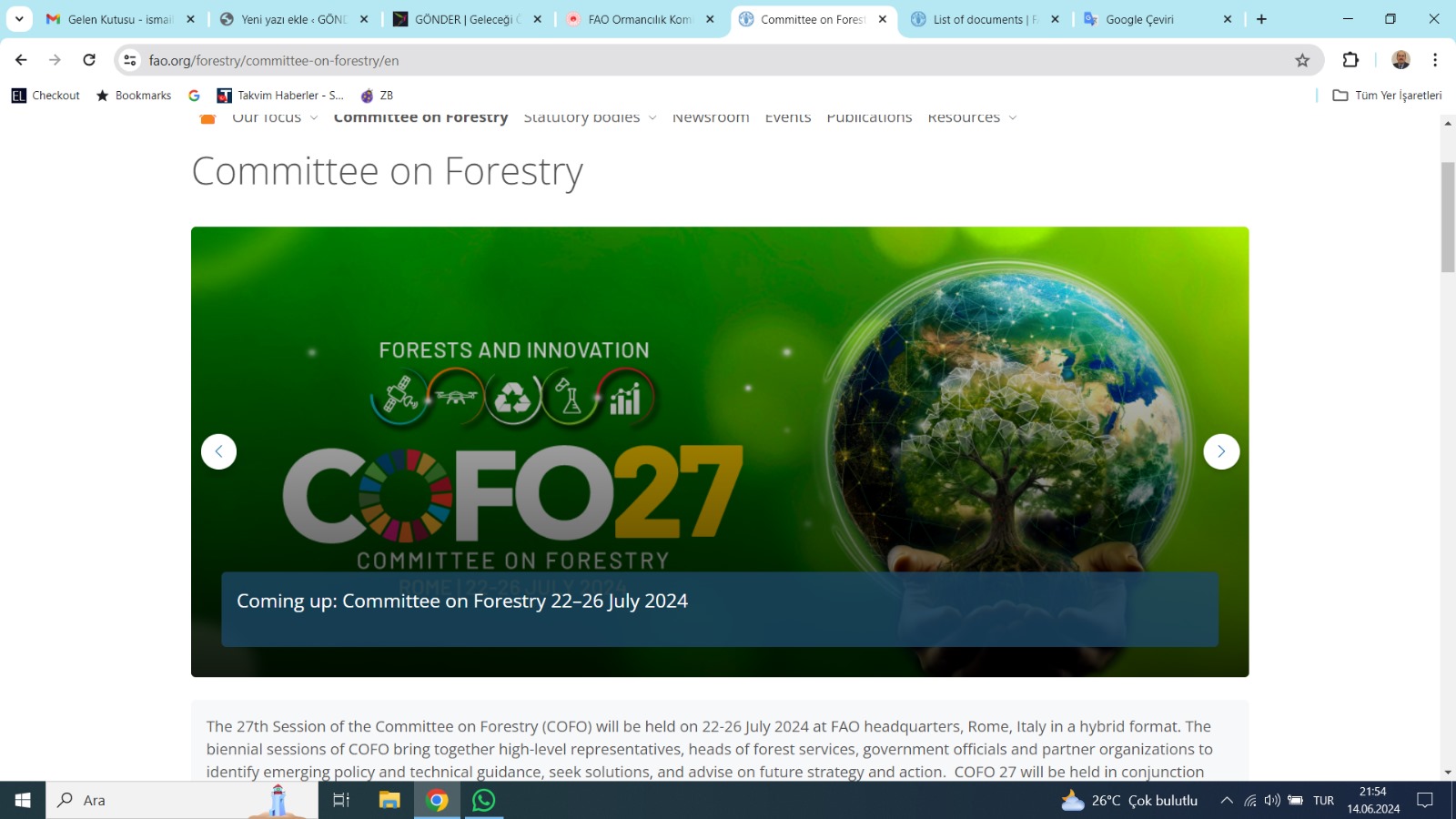1456x819 pixels.
Task: Open the Extensions puzzle icon
Action: click(x=1350, y=60)
